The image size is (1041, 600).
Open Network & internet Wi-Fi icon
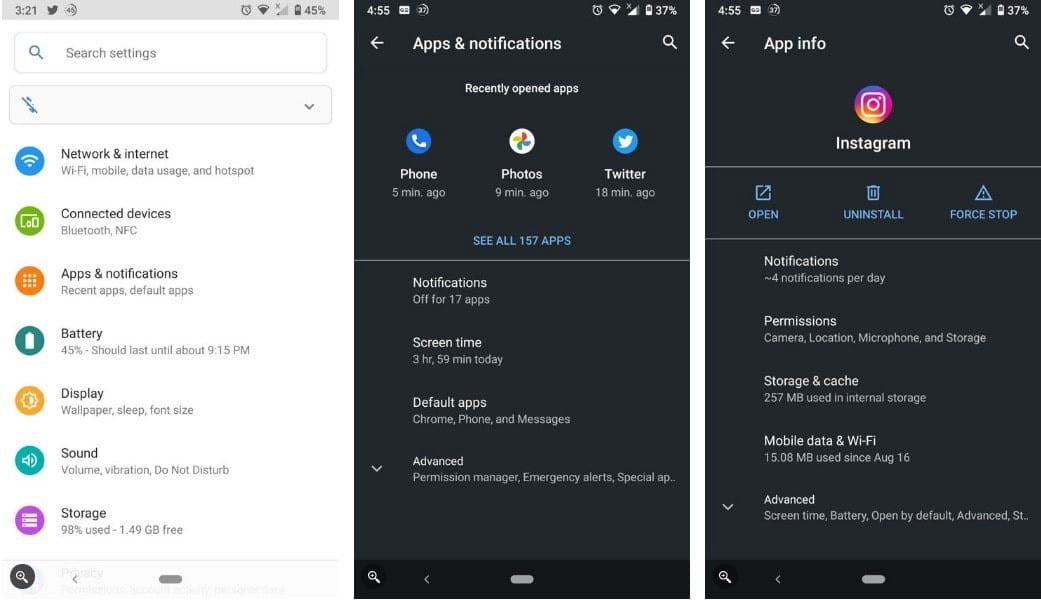point(29,161)
